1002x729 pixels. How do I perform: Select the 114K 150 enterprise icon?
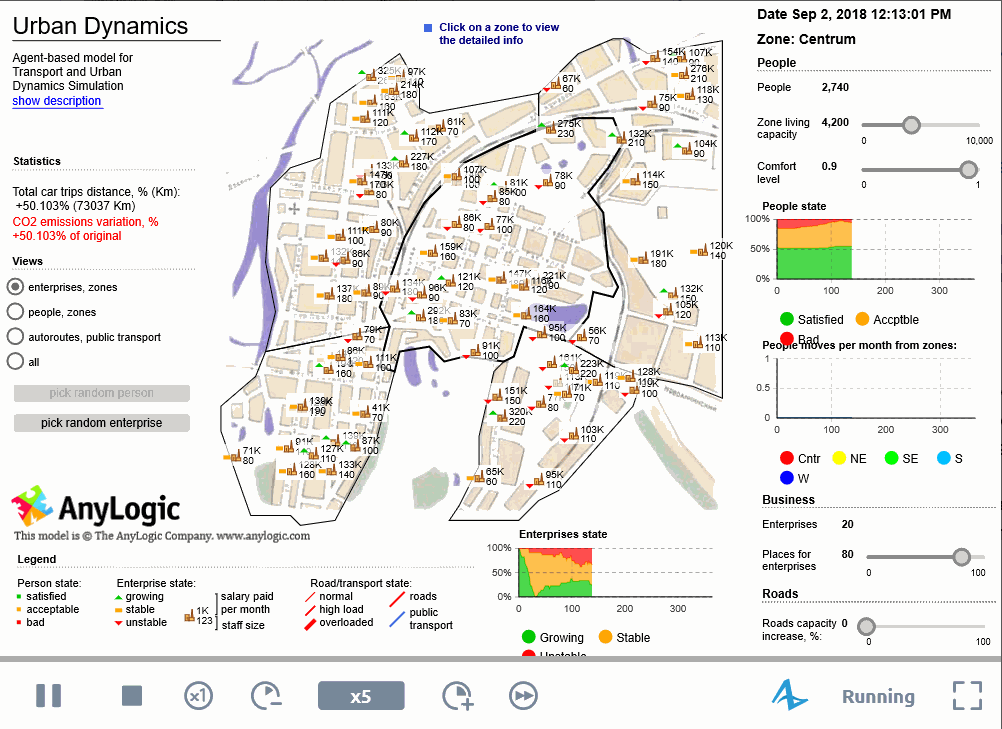click(635, 179)
